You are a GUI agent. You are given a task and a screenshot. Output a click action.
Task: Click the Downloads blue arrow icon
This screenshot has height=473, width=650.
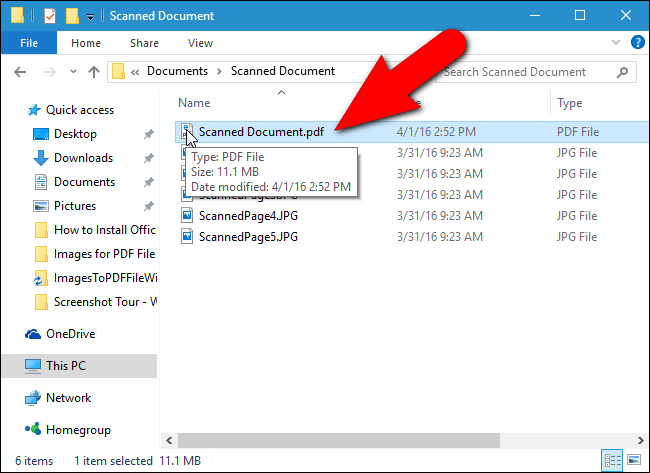pyautogui.click(x=41, y=158)
